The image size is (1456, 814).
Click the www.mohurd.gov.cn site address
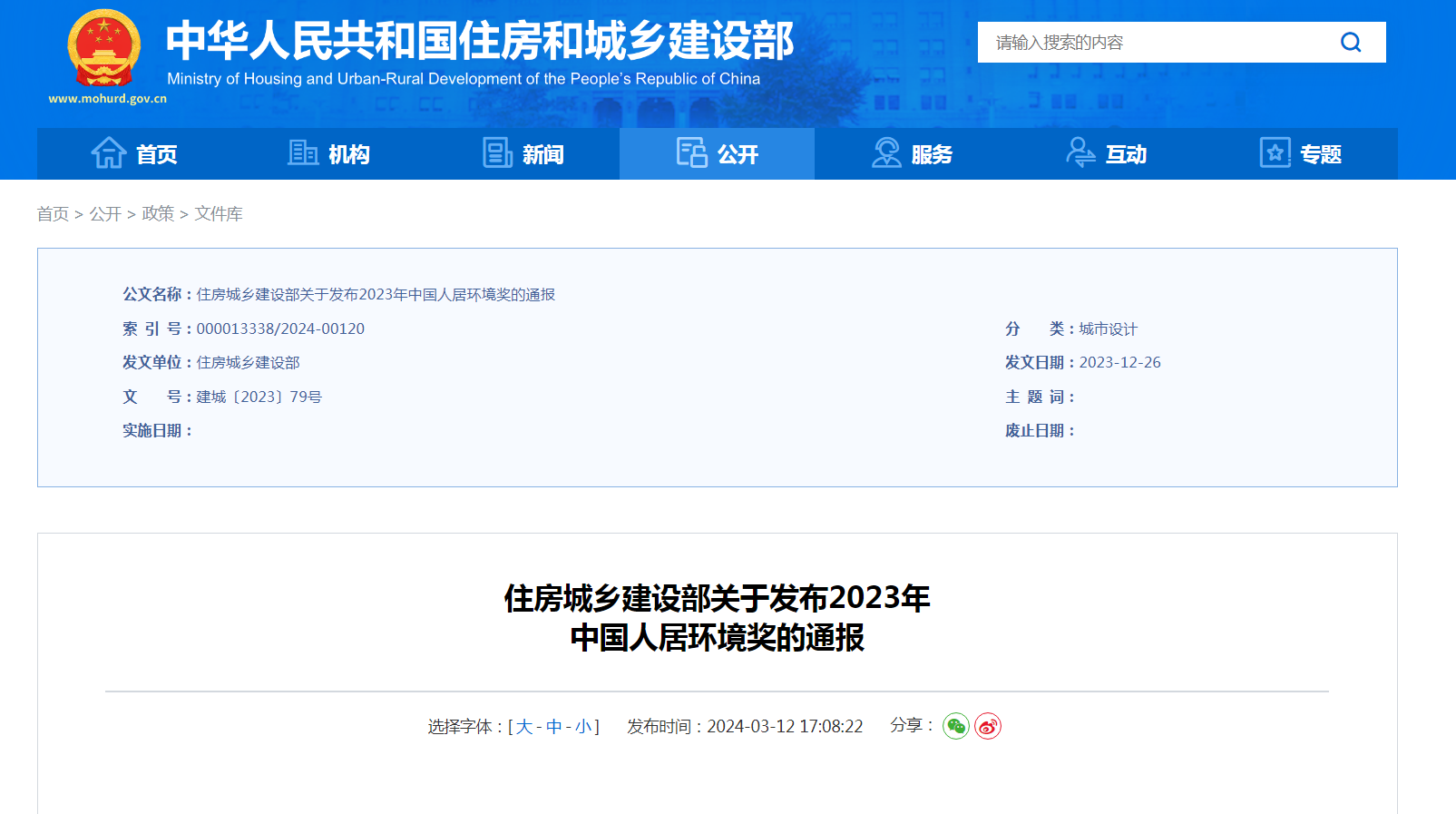click(108, 99)
